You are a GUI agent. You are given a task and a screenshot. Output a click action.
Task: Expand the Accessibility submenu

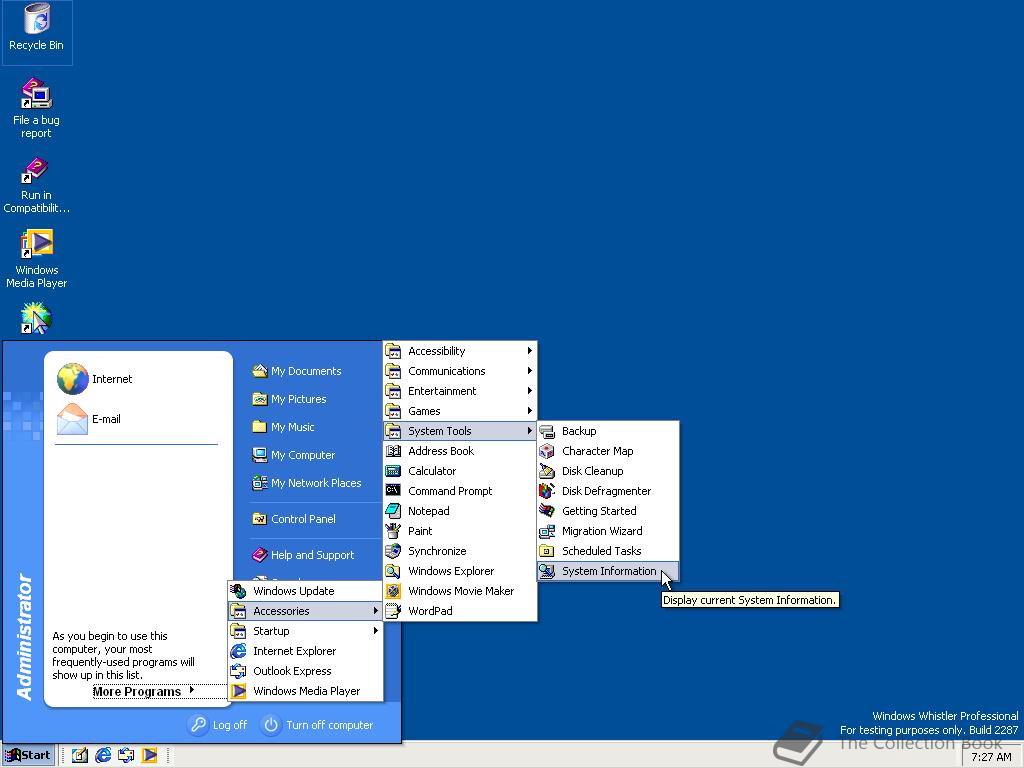point(460,351)
